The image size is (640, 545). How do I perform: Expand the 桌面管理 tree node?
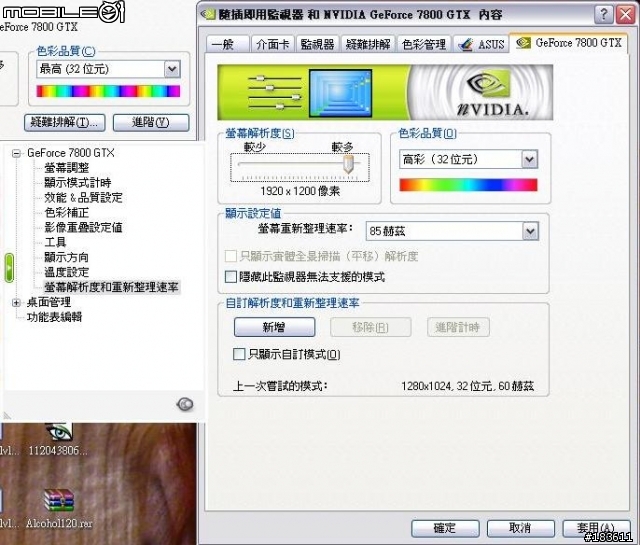tap(16, 303)
